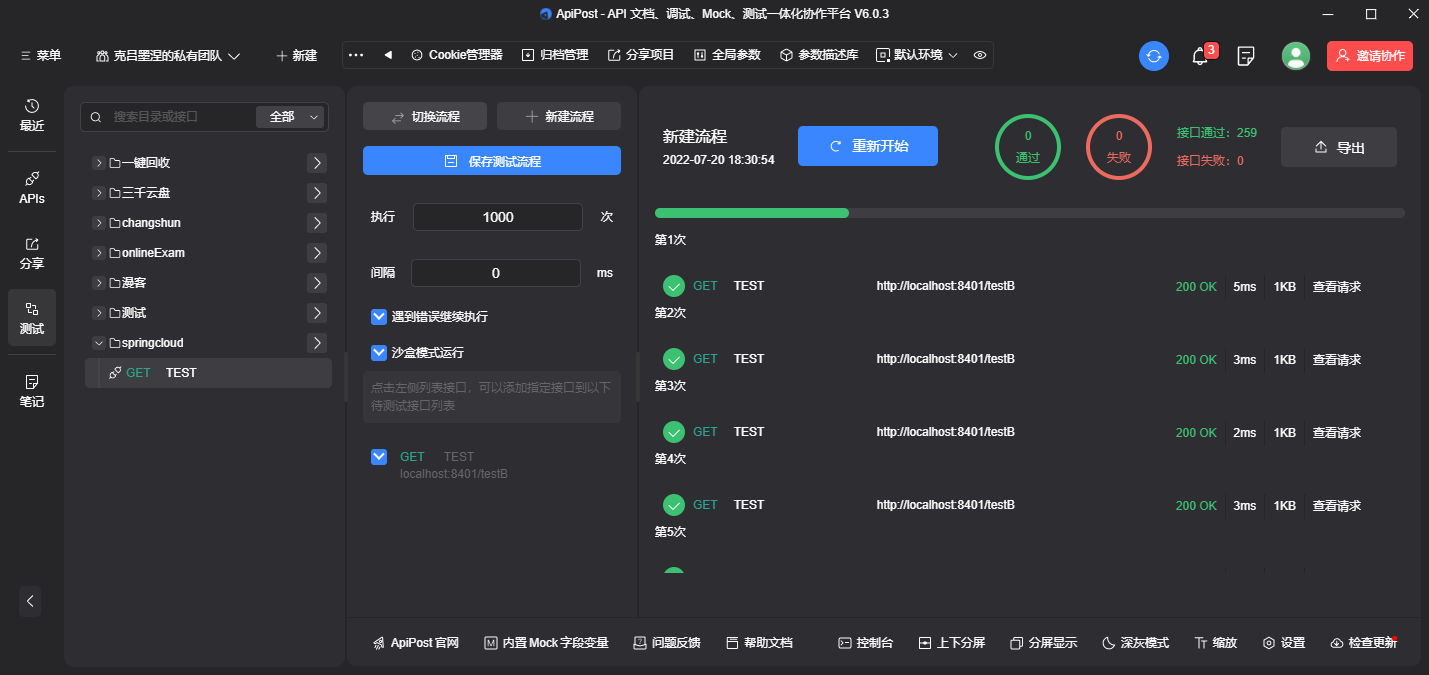Uncheck 遇到错误继续执行 checkbox
Viewport: 1429px width, 675px height.
coord(379,317)
